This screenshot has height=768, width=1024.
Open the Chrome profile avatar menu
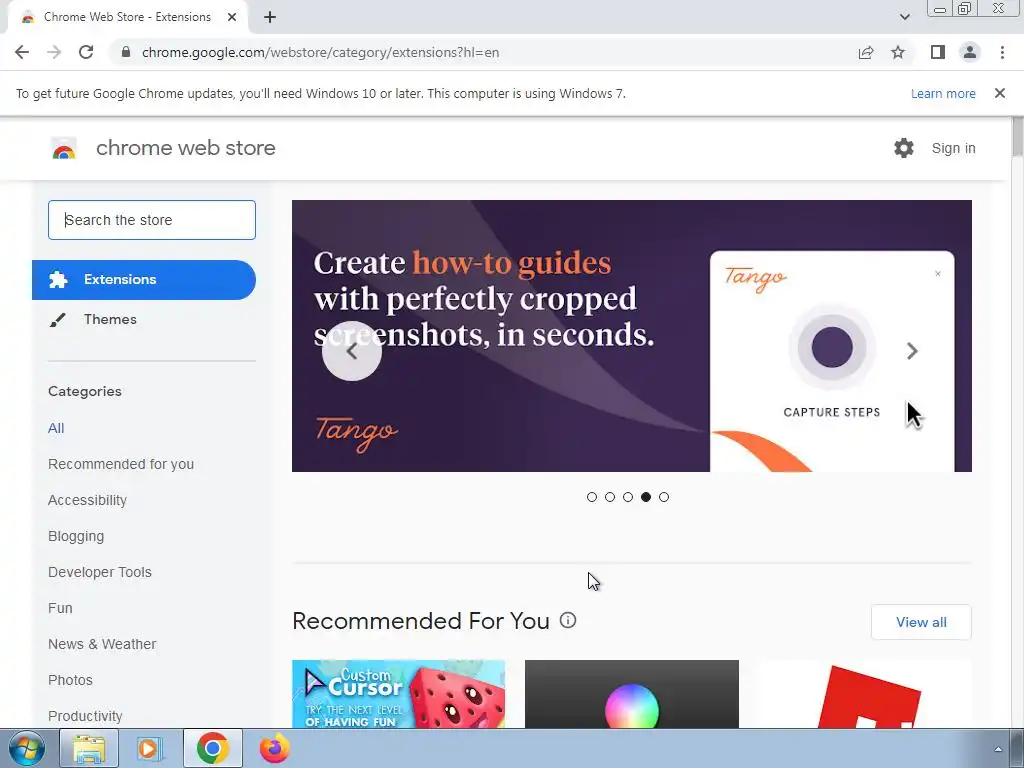970,52
